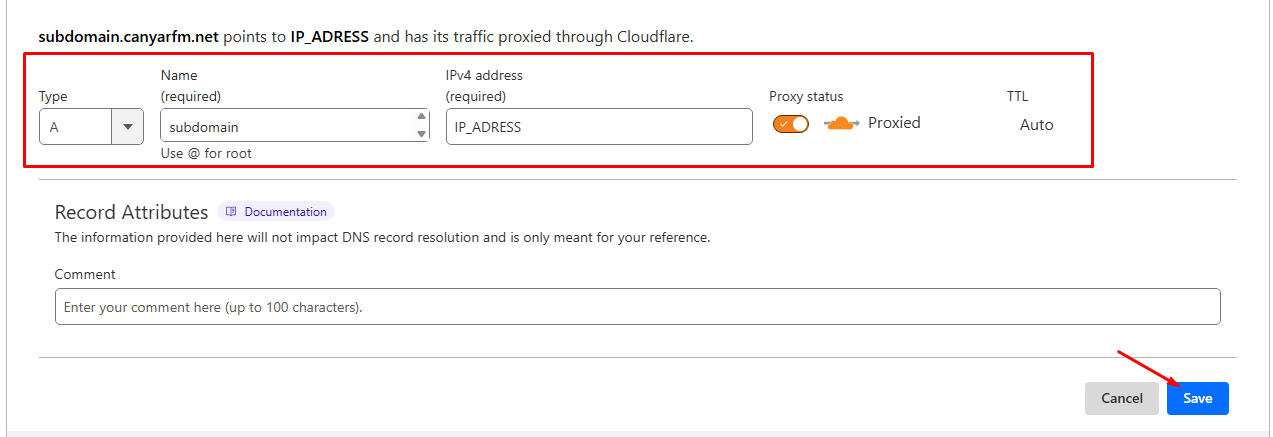Cancel the DNS record edit
The height and width of the screenshot is (437, 1273).
pyautogui.click(x=1121, y=398)
